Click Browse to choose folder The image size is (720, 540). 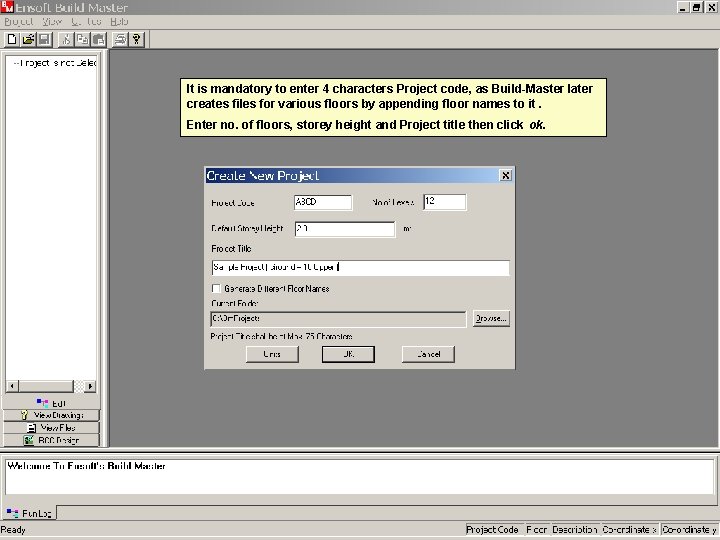click(491, 318)
